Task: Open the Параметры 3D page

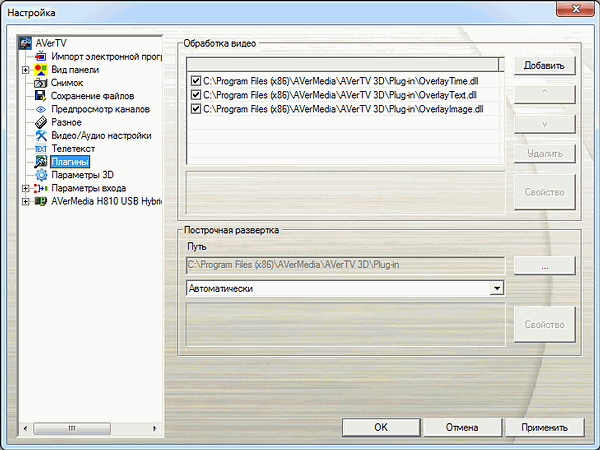Action: pyautogui.click(x=83, y=175)
